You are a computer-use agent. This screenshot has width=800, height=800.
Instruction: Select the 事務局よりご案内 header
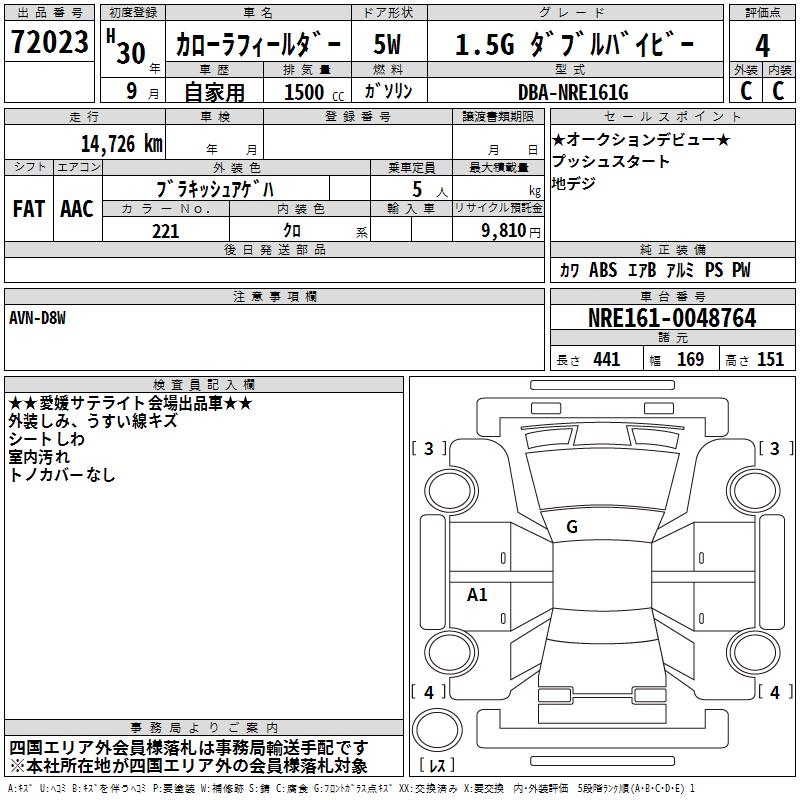204,728
